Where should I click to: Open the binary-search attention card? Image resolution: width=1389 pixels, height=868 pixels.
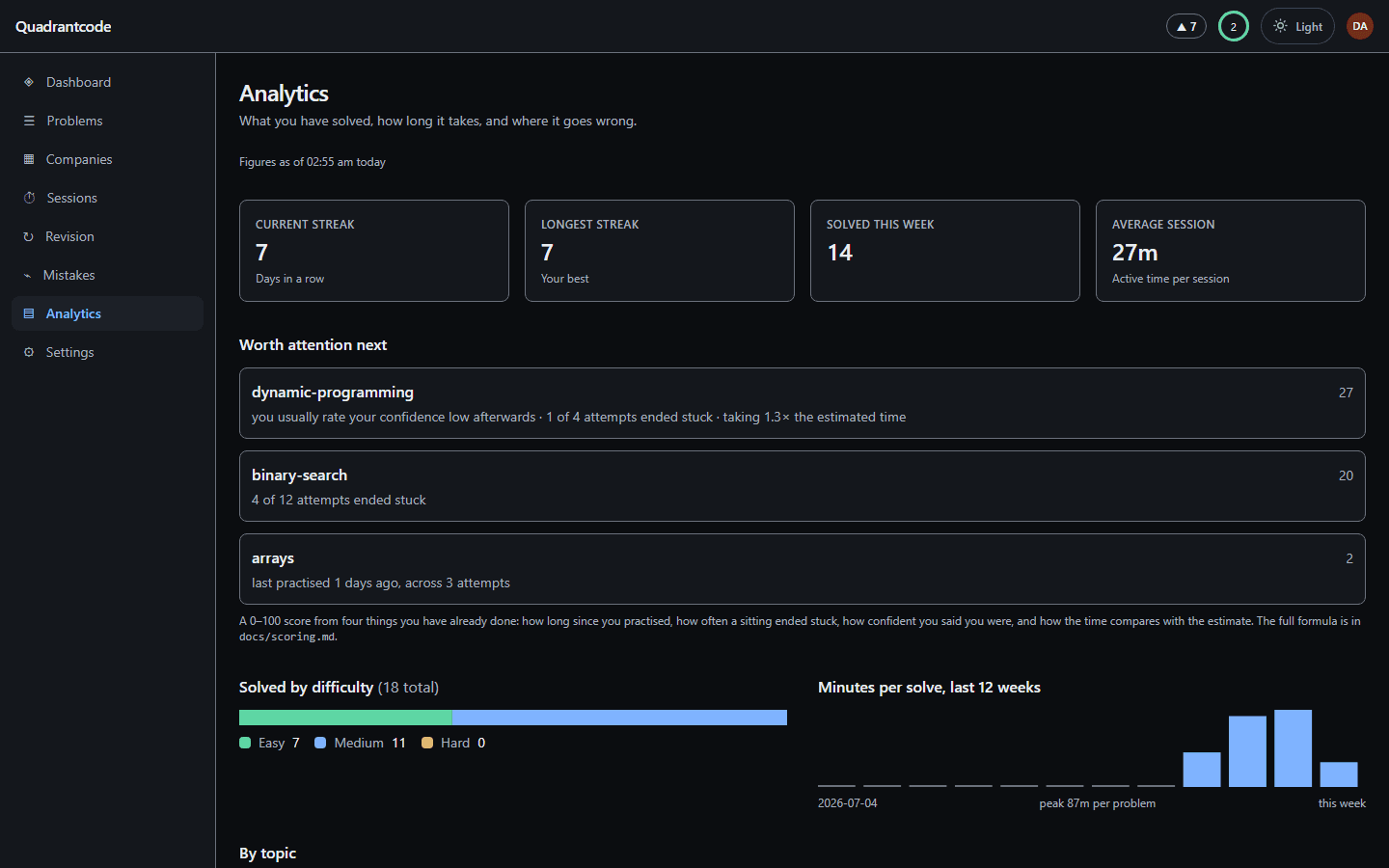pos(803,486)
